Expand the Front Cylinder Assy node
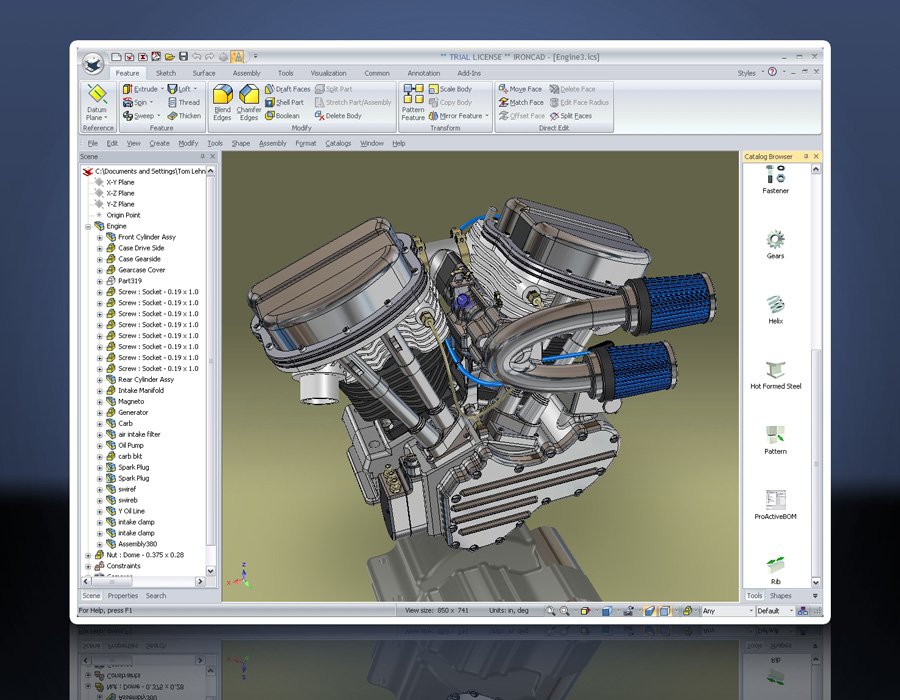The height and width of the screenshot is (700, 900). coord(99,238)
